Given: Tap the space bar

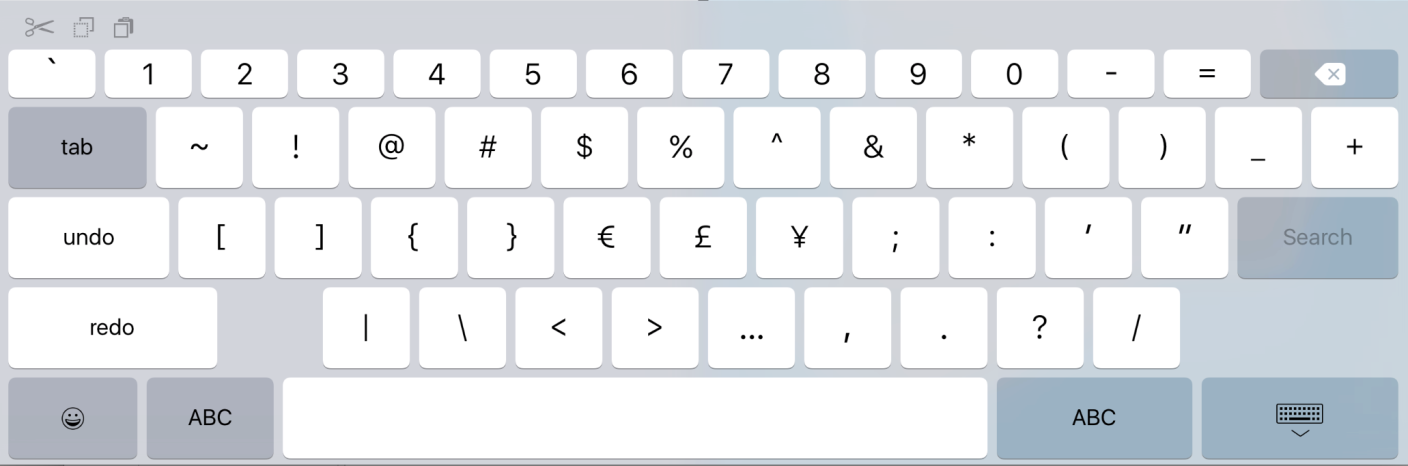Looking at the screenshot, I should [634, 418].
